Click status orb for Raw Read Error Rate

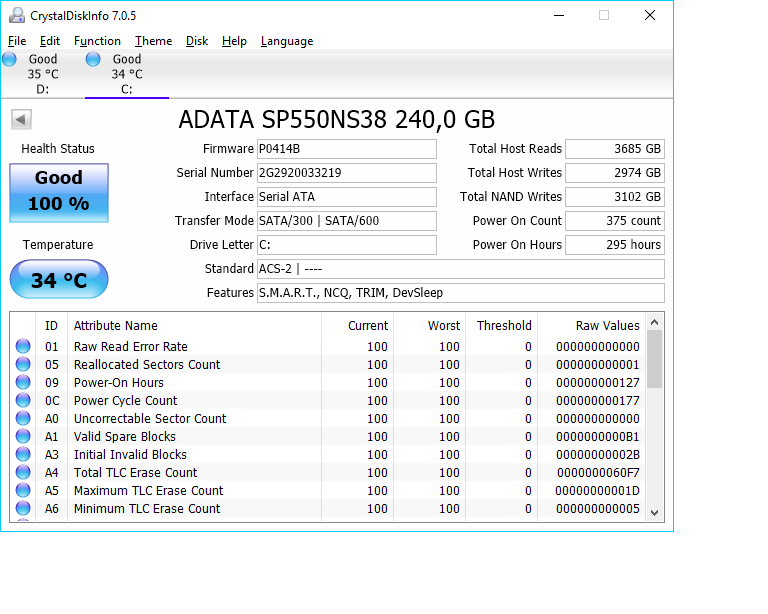23,346
